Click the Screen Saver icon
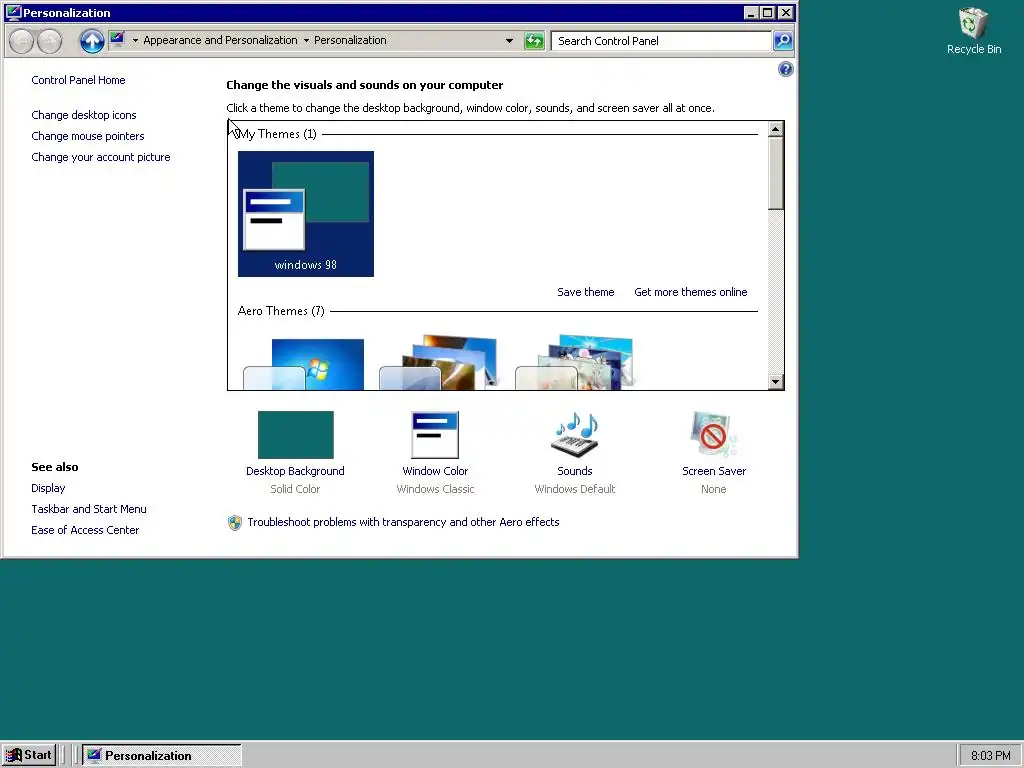 713,434
